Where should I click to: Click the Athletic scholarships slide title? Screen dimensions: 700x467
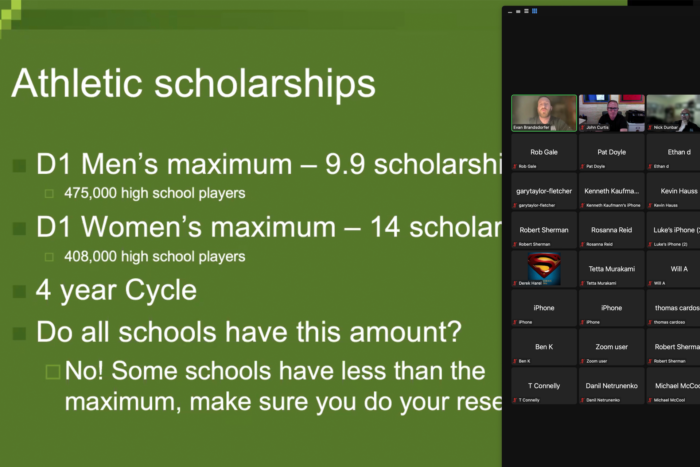[193, 83]
